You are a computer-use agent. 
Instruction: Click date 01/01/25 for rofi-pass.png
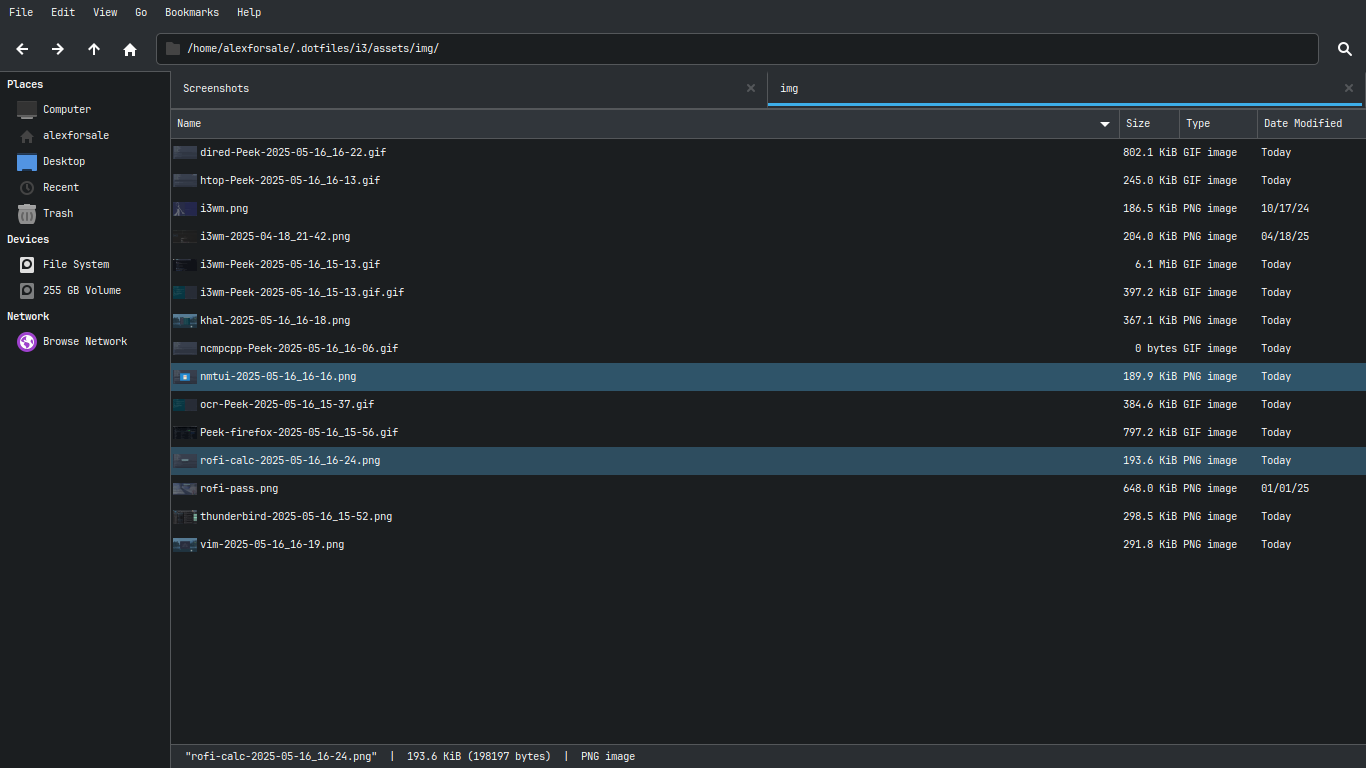point(1285,488)
